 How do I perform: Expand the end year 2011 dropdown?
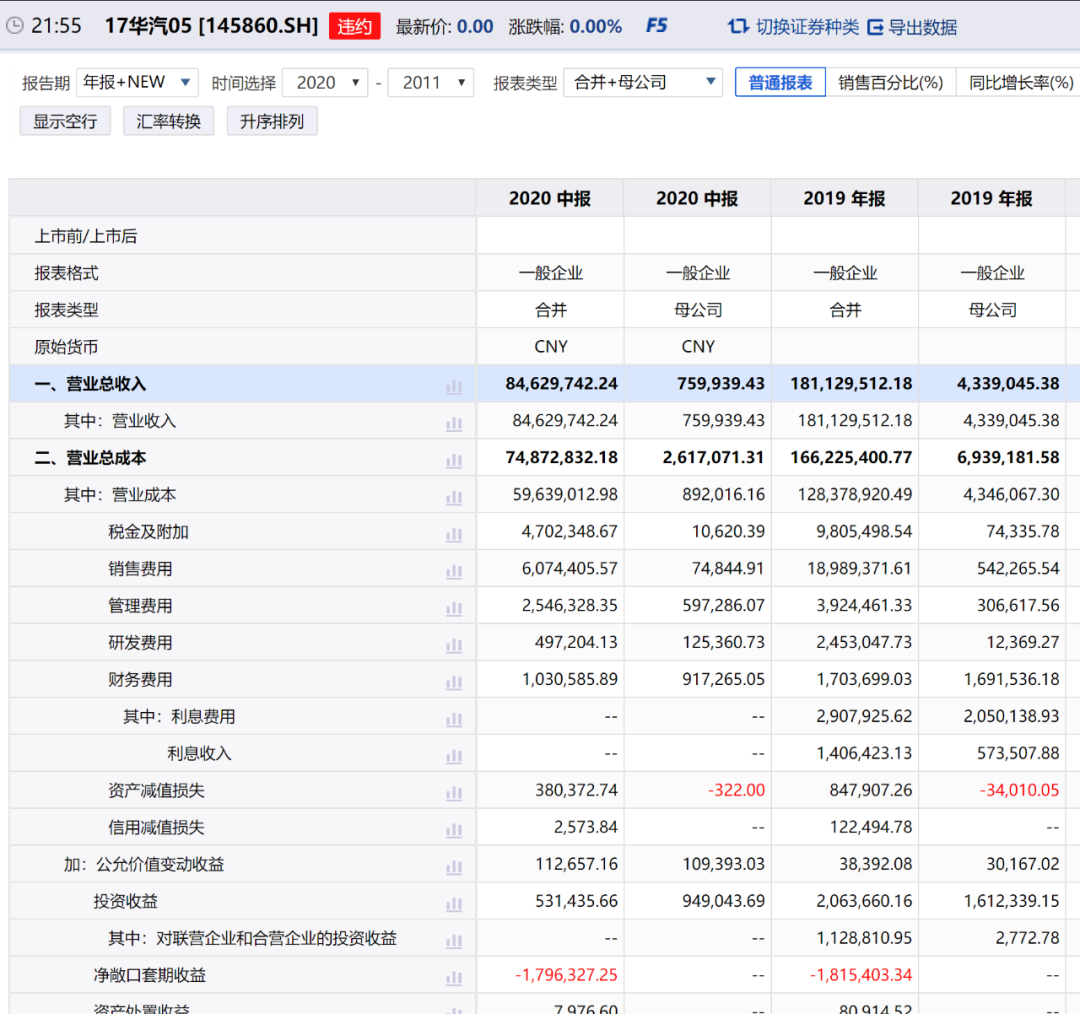tap(431, 82)
